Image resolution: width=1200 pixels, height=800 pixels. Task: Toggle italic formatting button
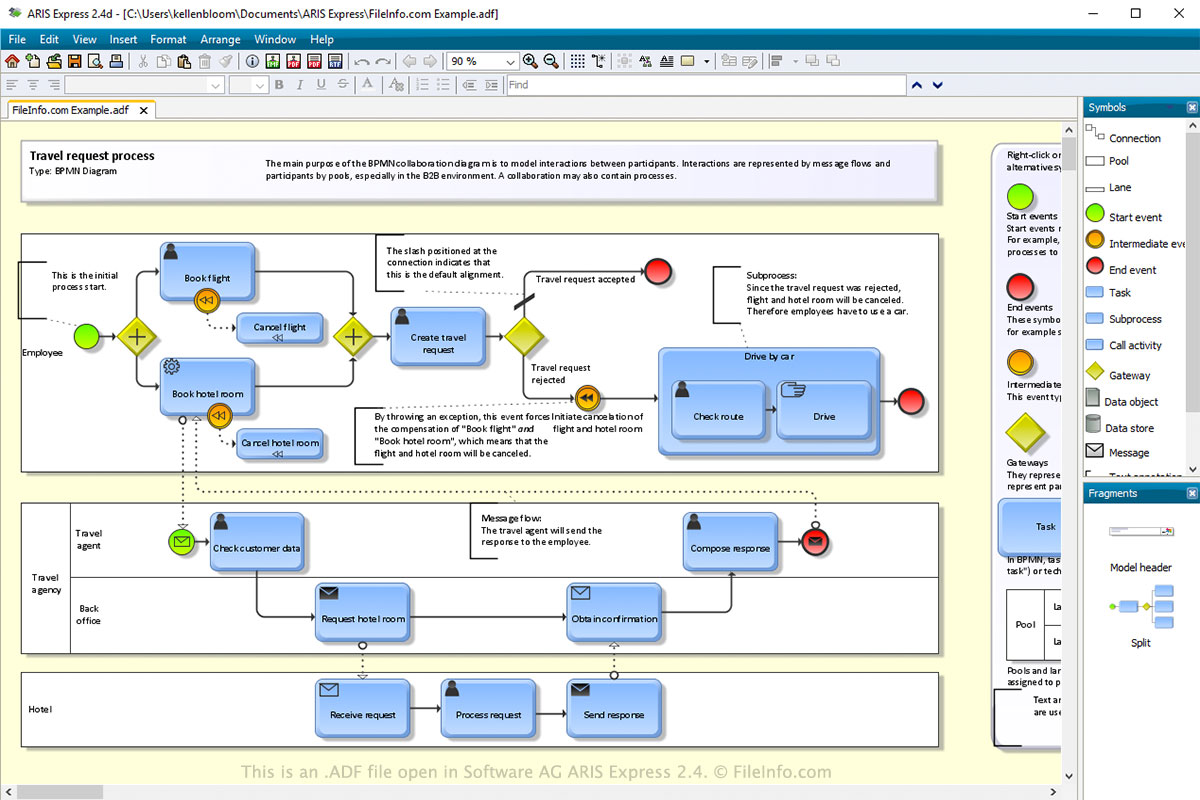click(x=300, y=85)
